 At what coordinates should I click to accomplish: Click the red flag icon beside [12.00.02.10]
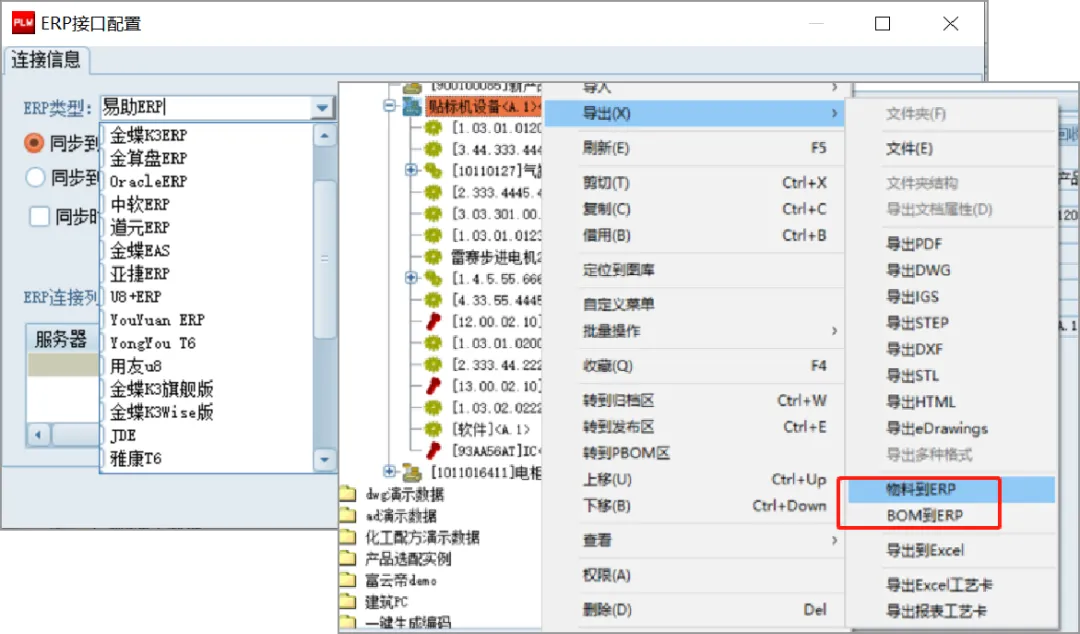point(431,321)
